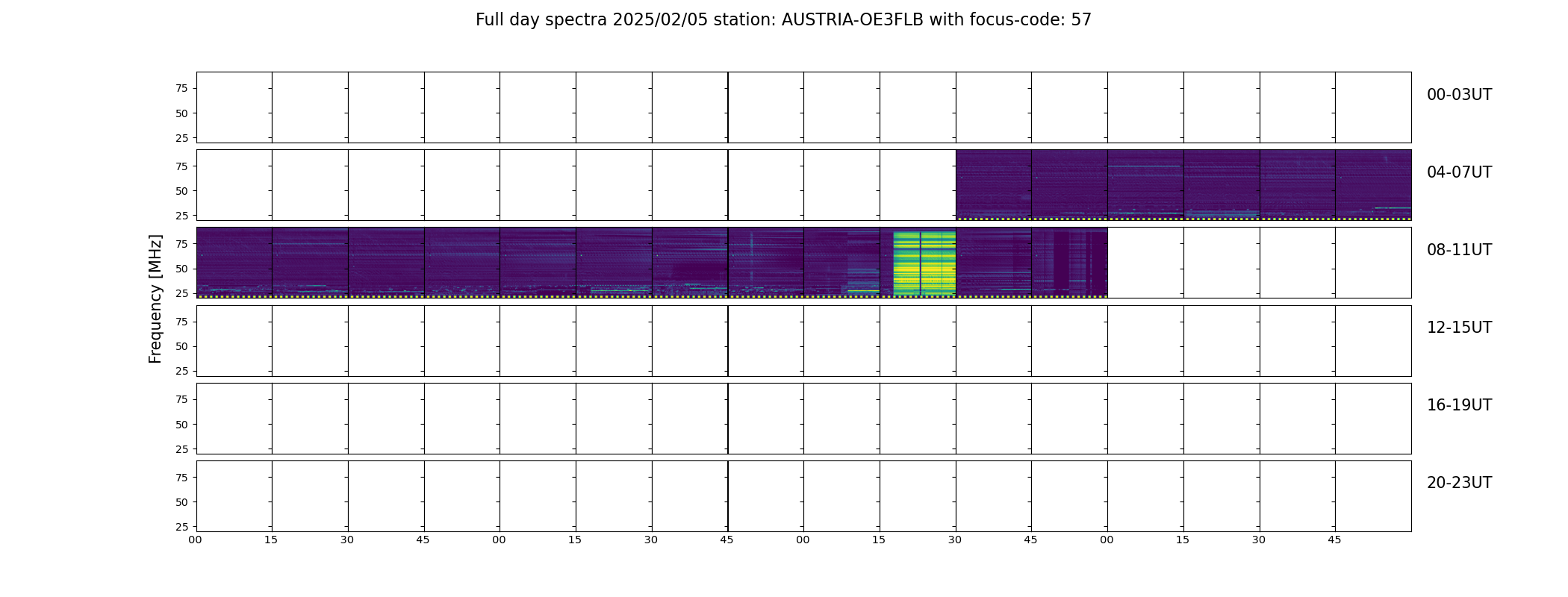This screenshot has width=1568, height=597.
Task: Click the '50' tick on the 00-03UT row
Action: 181,113
